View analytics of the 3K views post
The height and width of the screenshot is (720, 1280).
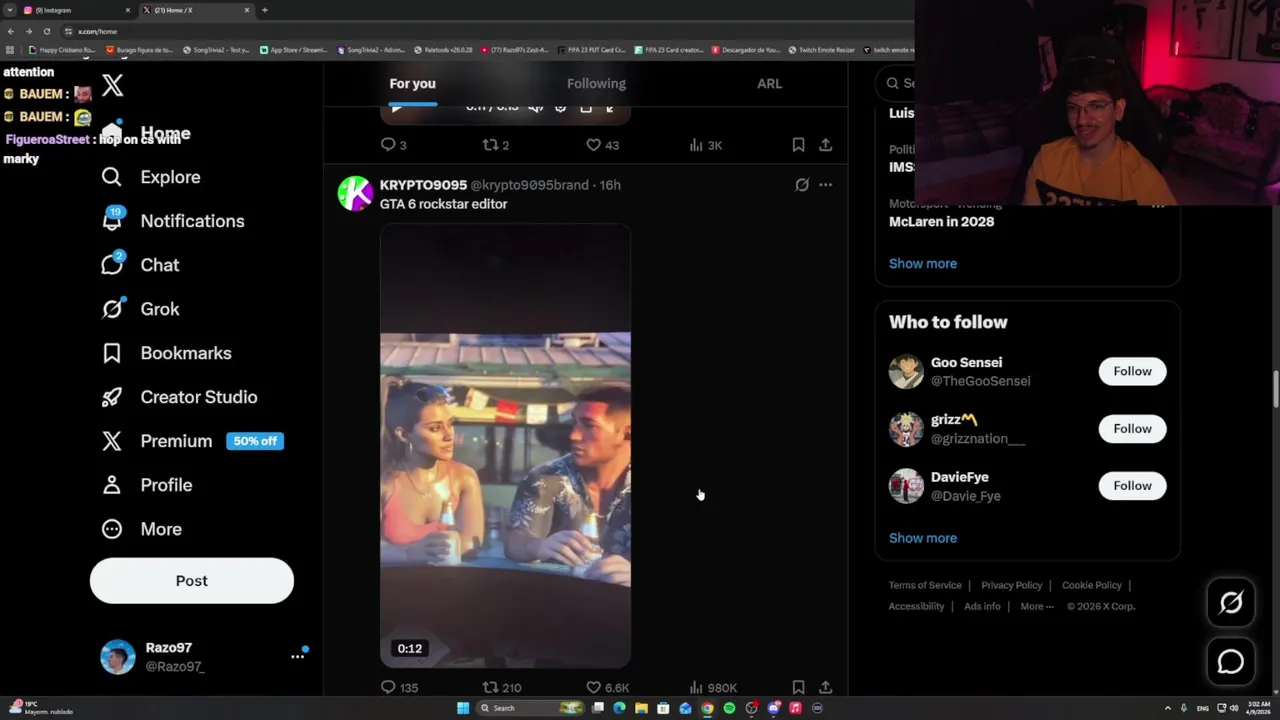coord(706,145)
